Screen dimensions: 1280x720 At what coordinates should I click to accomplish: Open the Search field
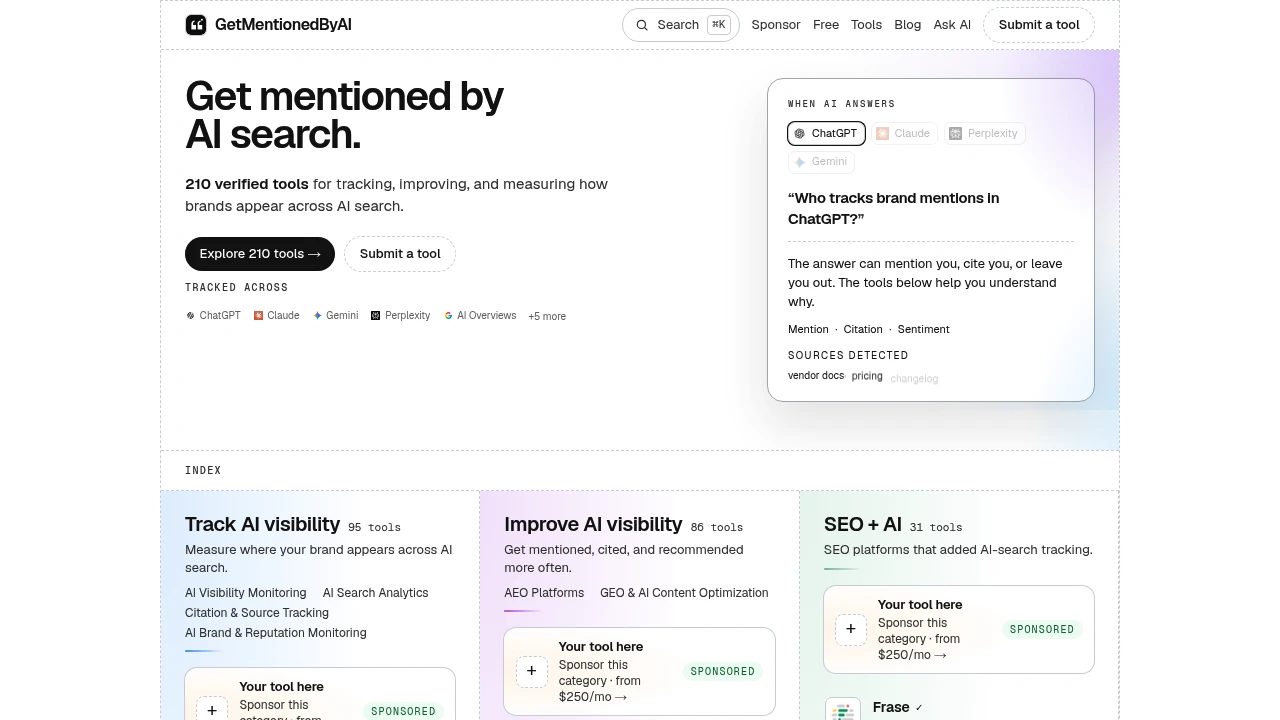point(681,25)
